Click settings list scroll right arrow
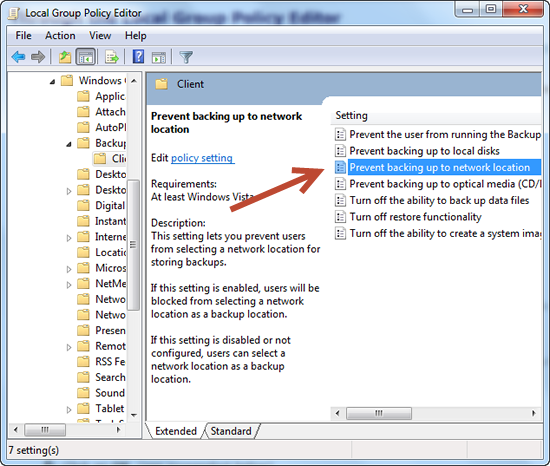Screen dimensions: 550x466 [534, 413]
